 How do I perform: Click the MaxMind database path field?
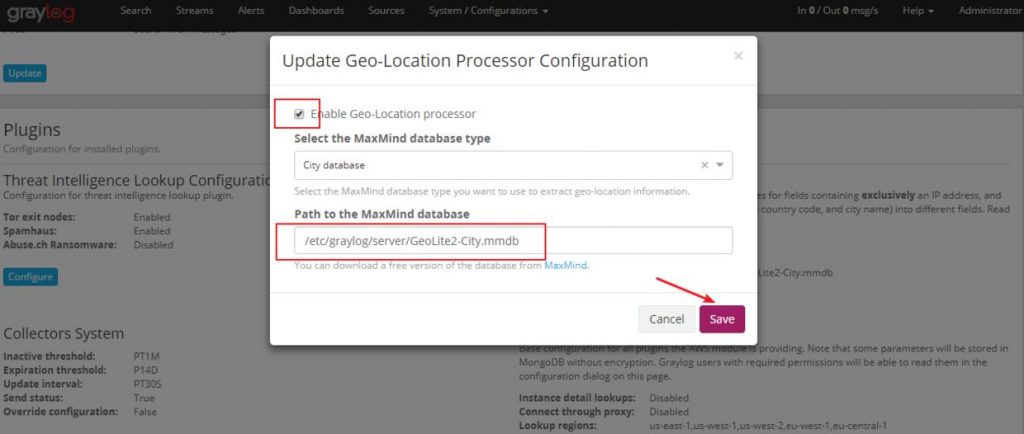513,241
